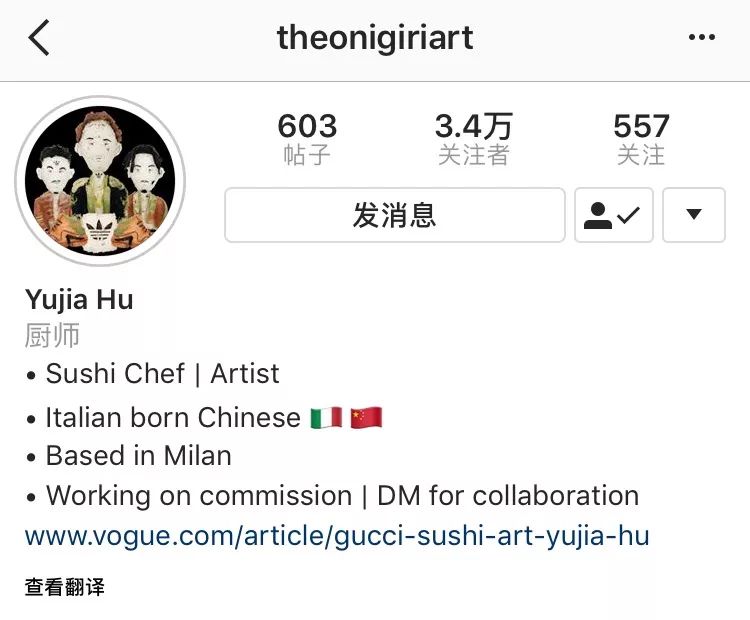The height and width of the screenshot is (620, 750).
Task: Open the 557 following list
Action: tap(641, 126)
